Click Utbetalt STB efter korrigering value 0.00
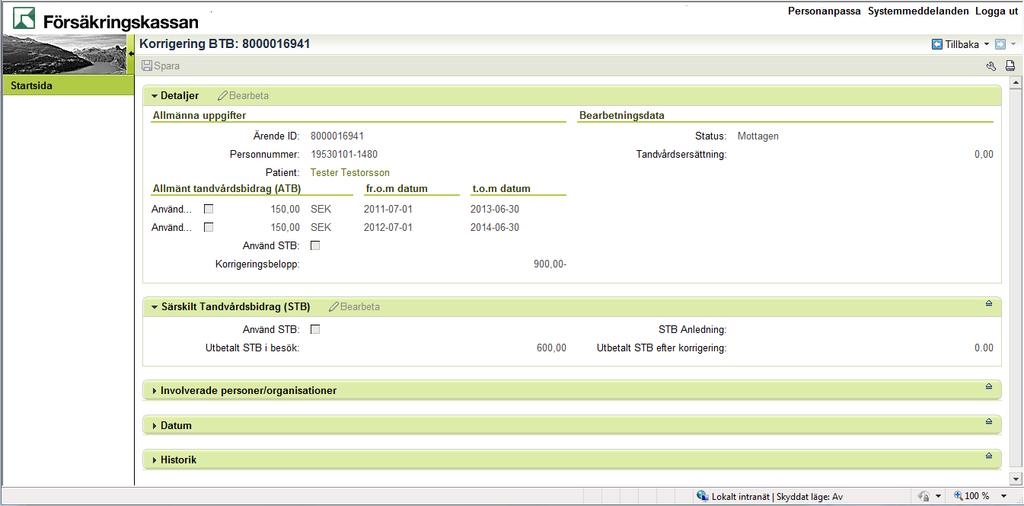 (x=984, y=347)
